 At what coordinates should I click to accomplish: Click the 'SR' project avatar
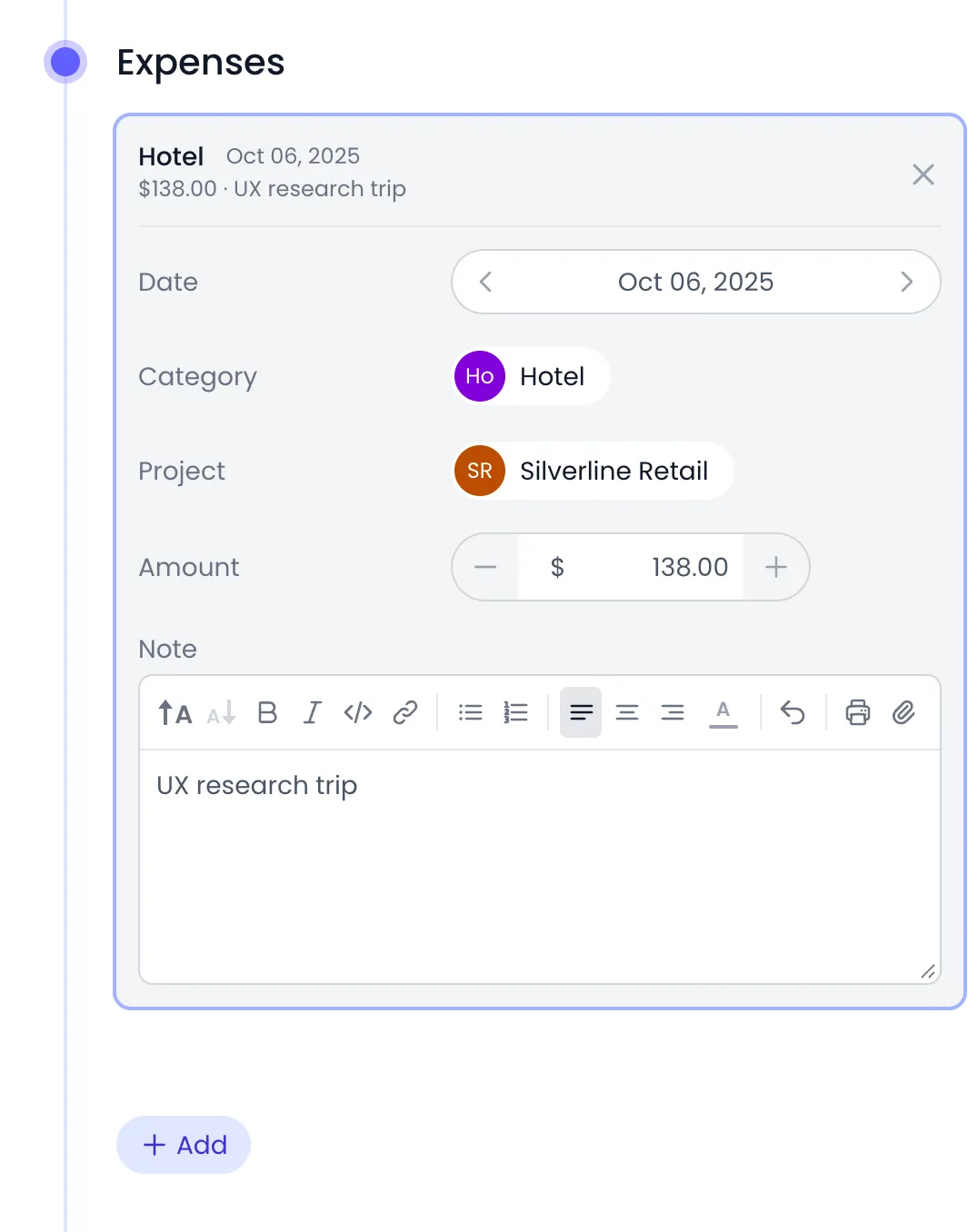click(480, 471)
